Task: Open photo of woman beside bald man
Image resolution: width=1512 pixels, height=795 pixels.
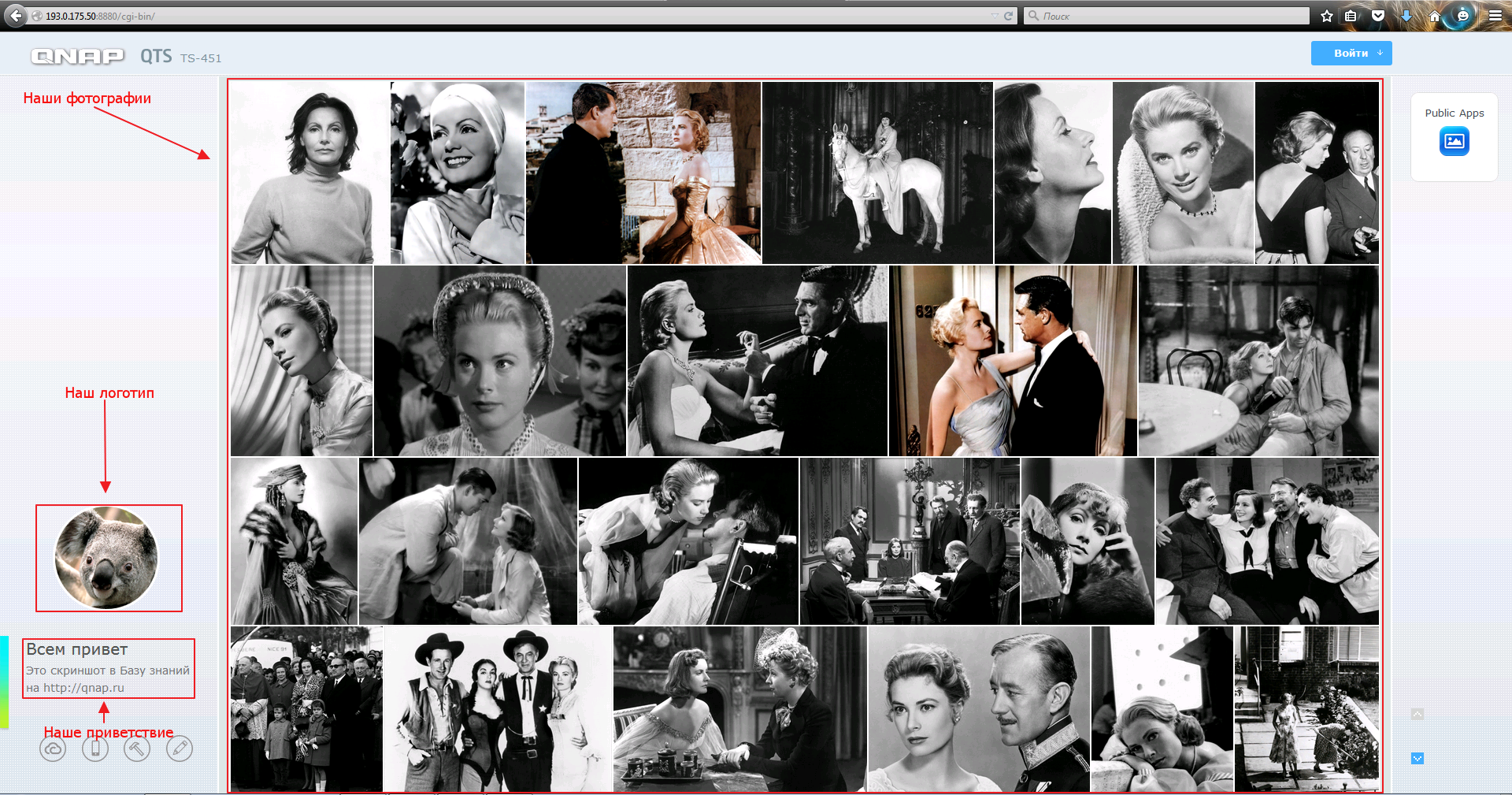Action: 1317,173
